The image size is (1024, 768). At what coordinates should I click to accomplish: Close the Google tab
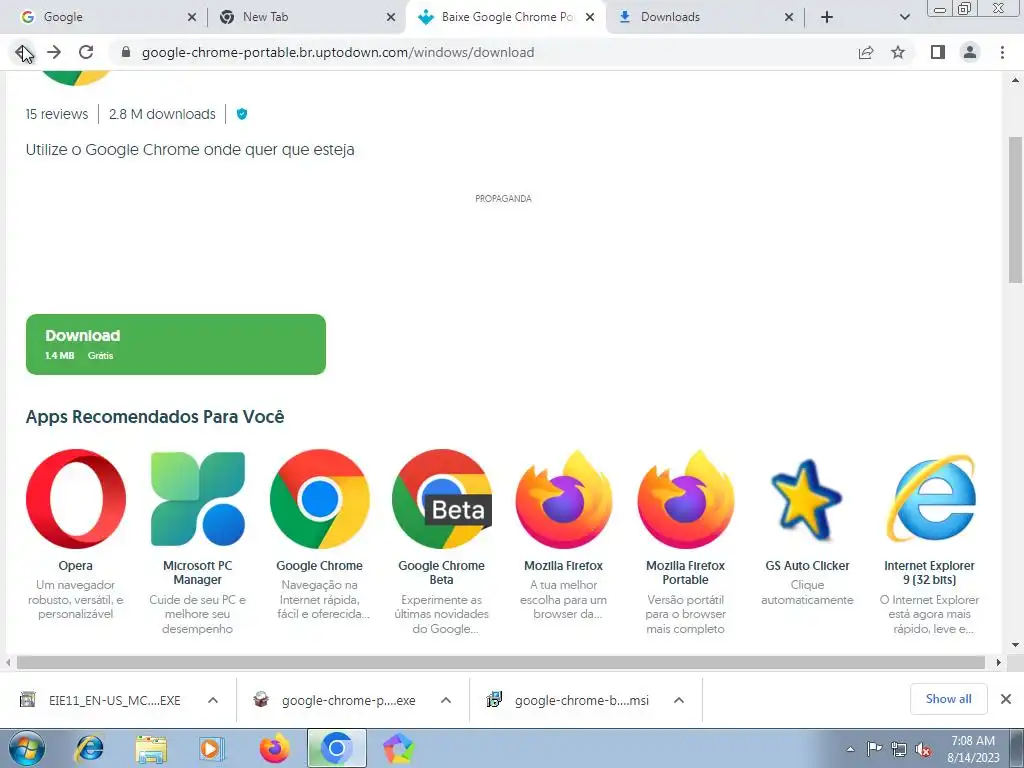click(x=191, y=17)
